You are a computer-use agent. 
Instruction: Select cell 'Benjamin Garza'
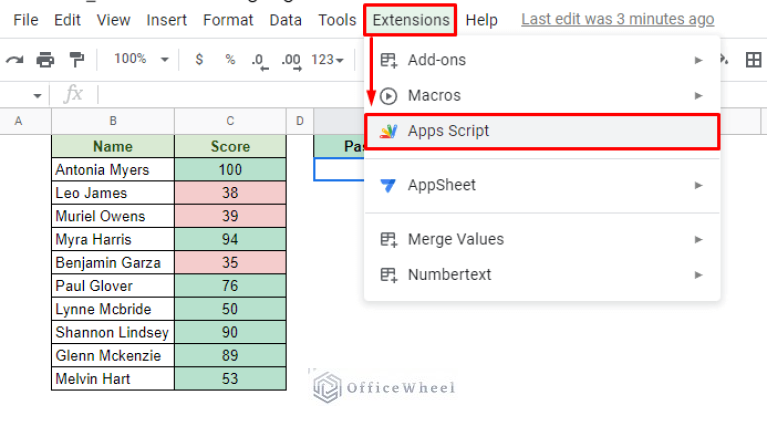coord(113,263)
